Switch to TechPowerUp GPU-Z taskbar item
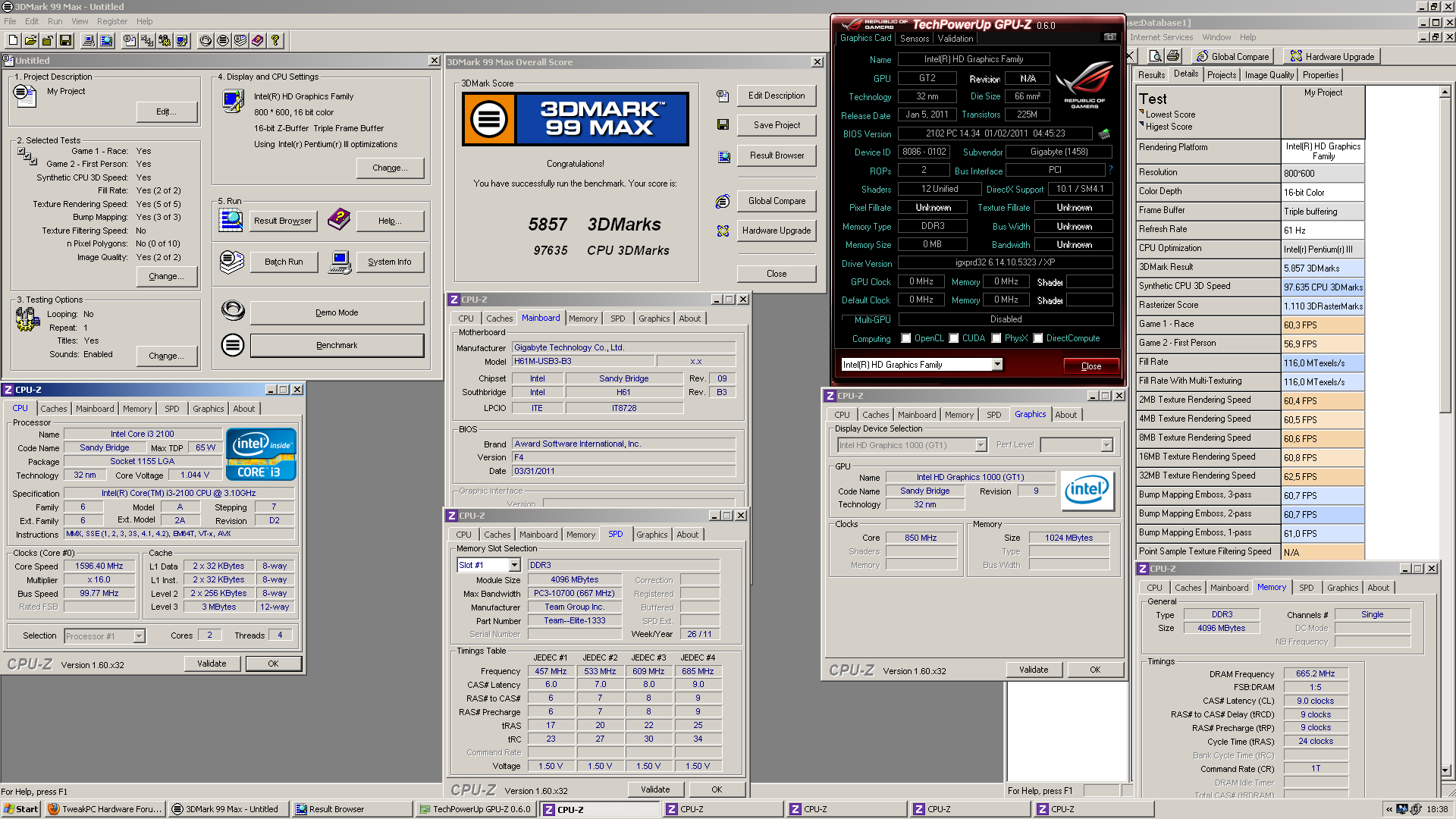Viewport: 1456px width, 819px height. pyautogui.click(x=476, y=809)
